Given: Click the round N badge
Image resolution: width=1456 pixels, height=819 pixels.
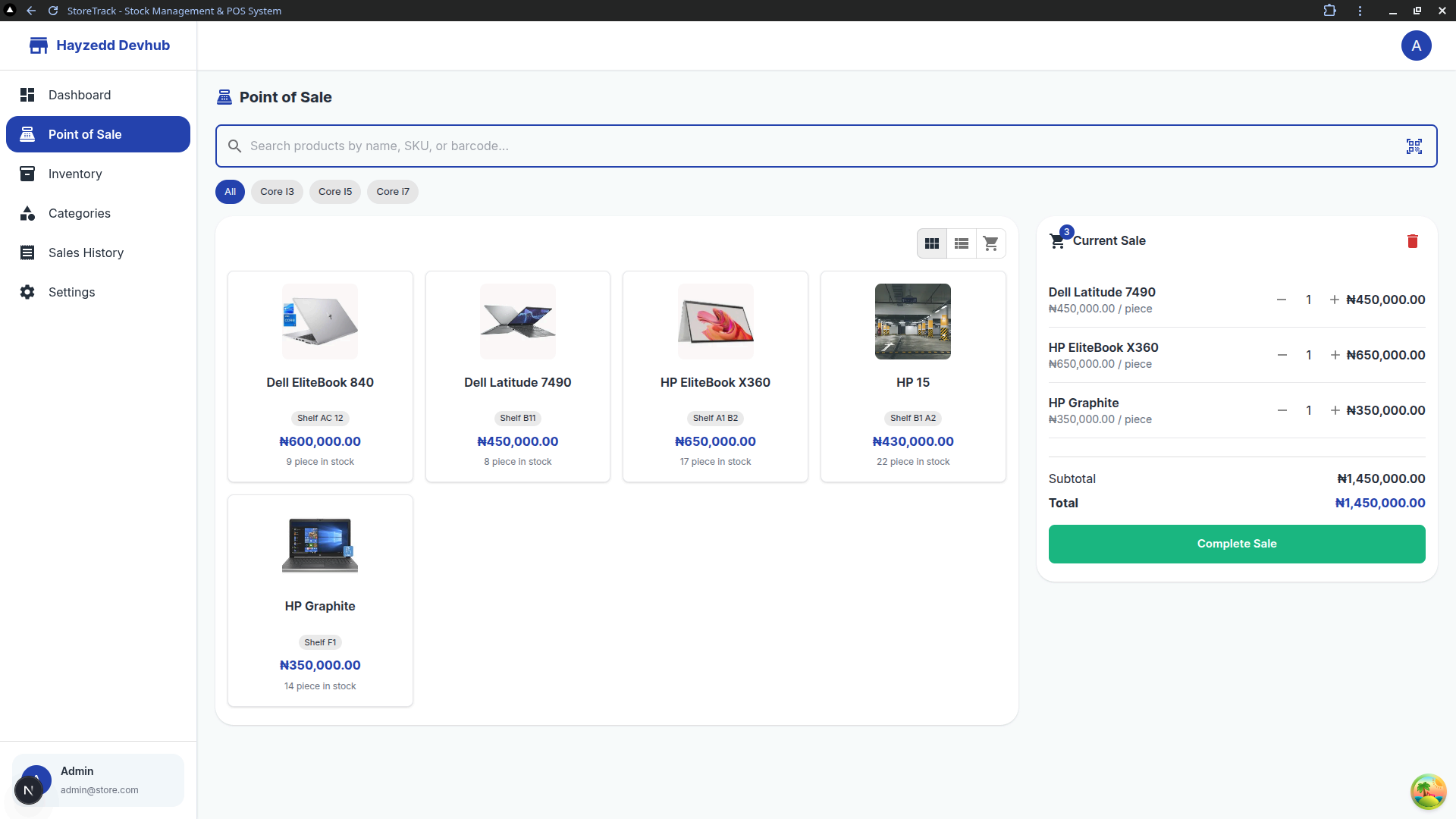Looking at the screenshot, I should point(28,790).
